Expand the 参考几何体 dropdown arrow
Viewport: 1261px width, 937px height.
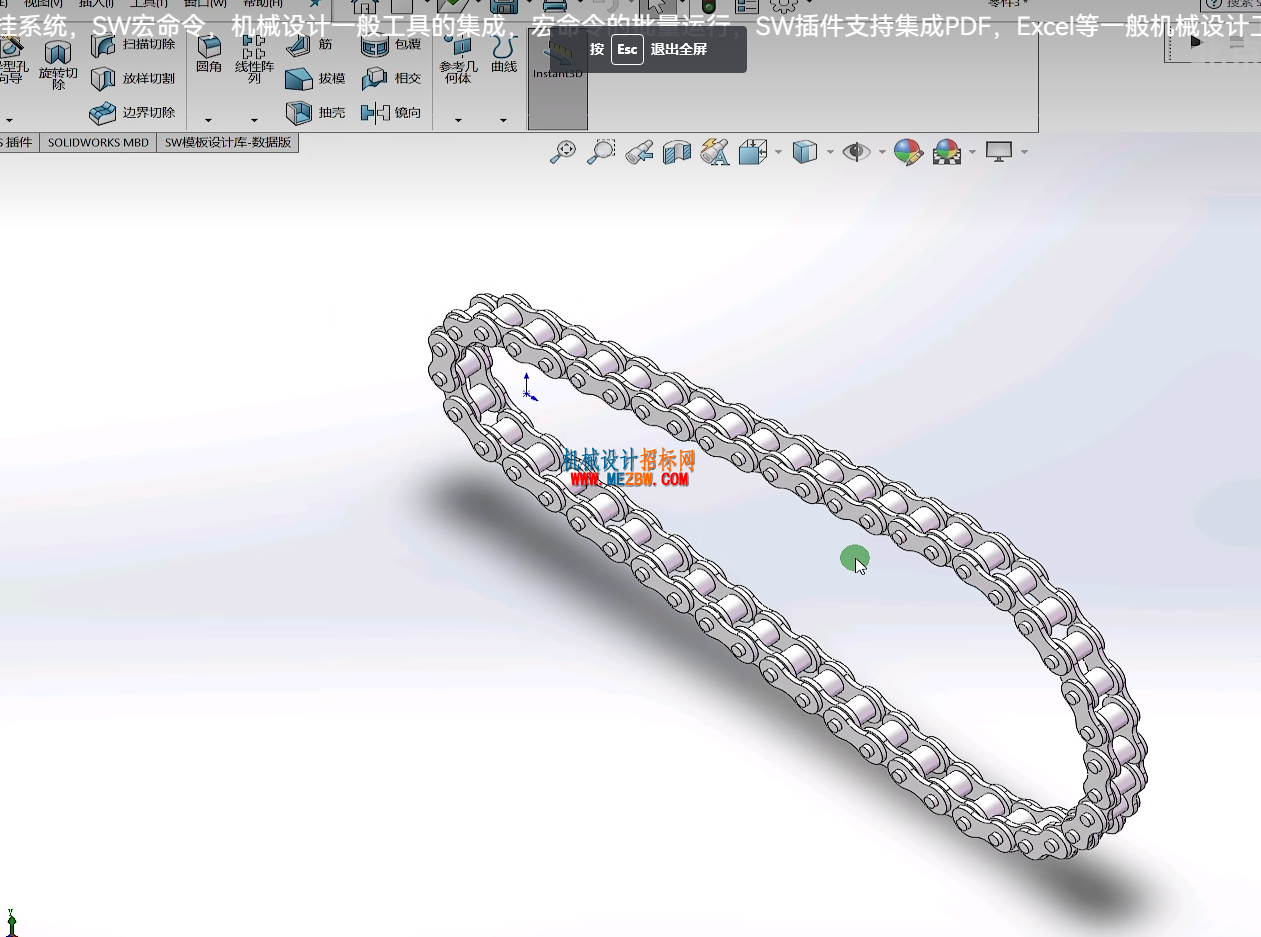(x=458, y=121)
